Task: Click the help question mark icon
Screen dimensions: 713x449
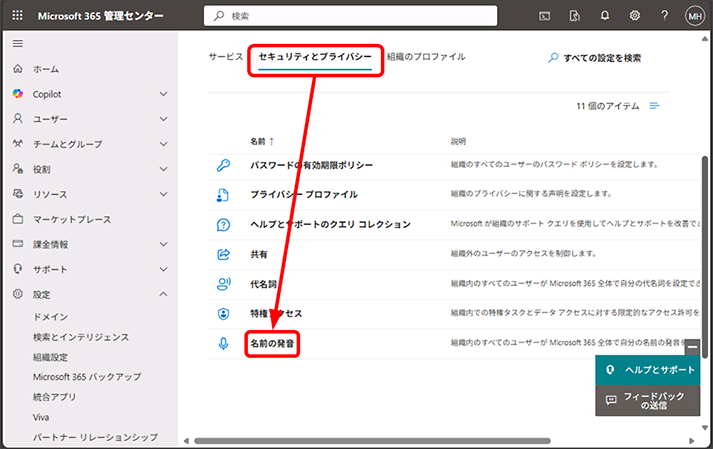Action: pyautogui.click(x=664, y=16)
